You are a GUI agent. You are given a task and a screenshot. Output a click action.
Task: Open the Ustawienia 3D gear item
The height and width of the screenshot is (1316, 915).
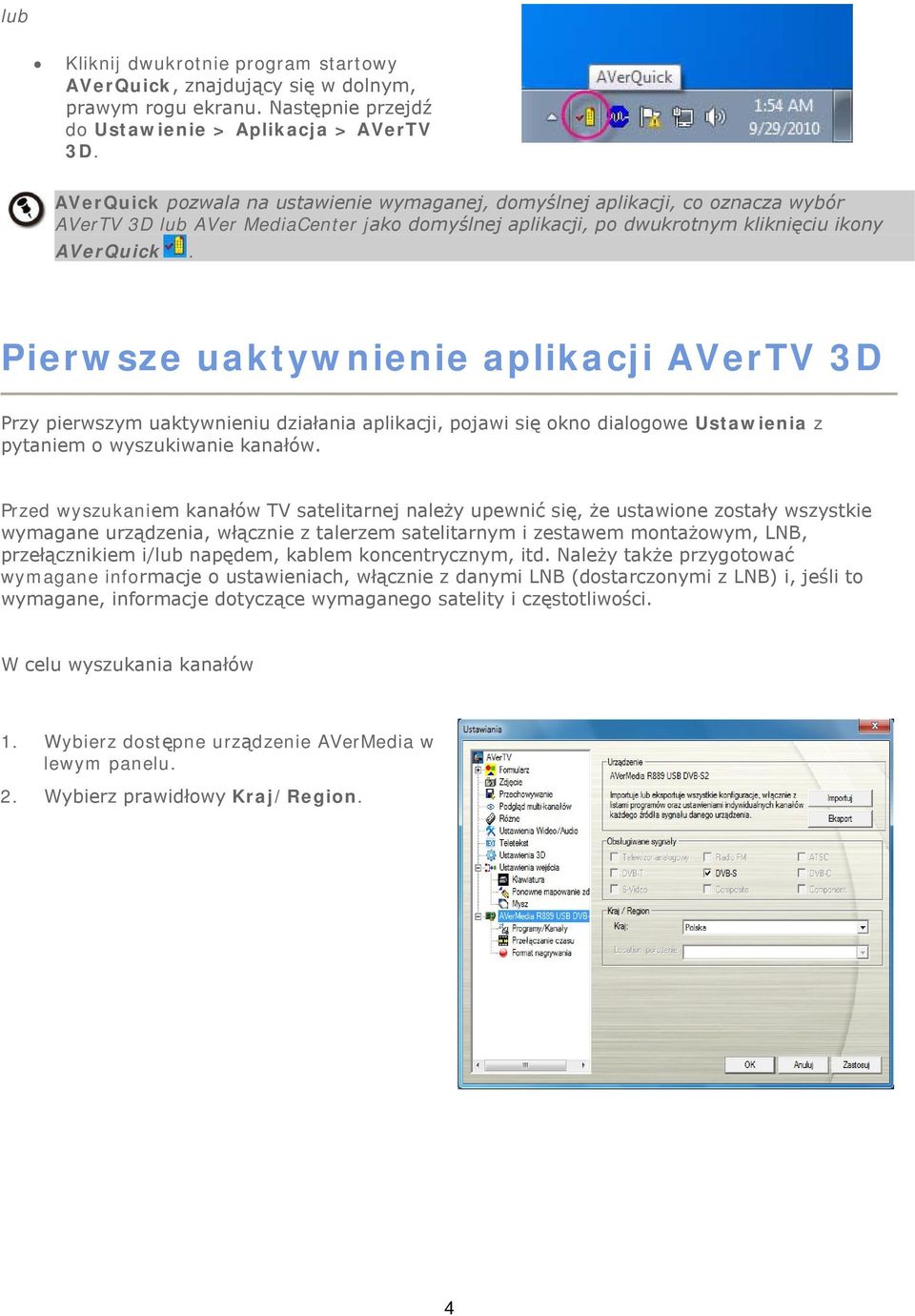(516, 855)
